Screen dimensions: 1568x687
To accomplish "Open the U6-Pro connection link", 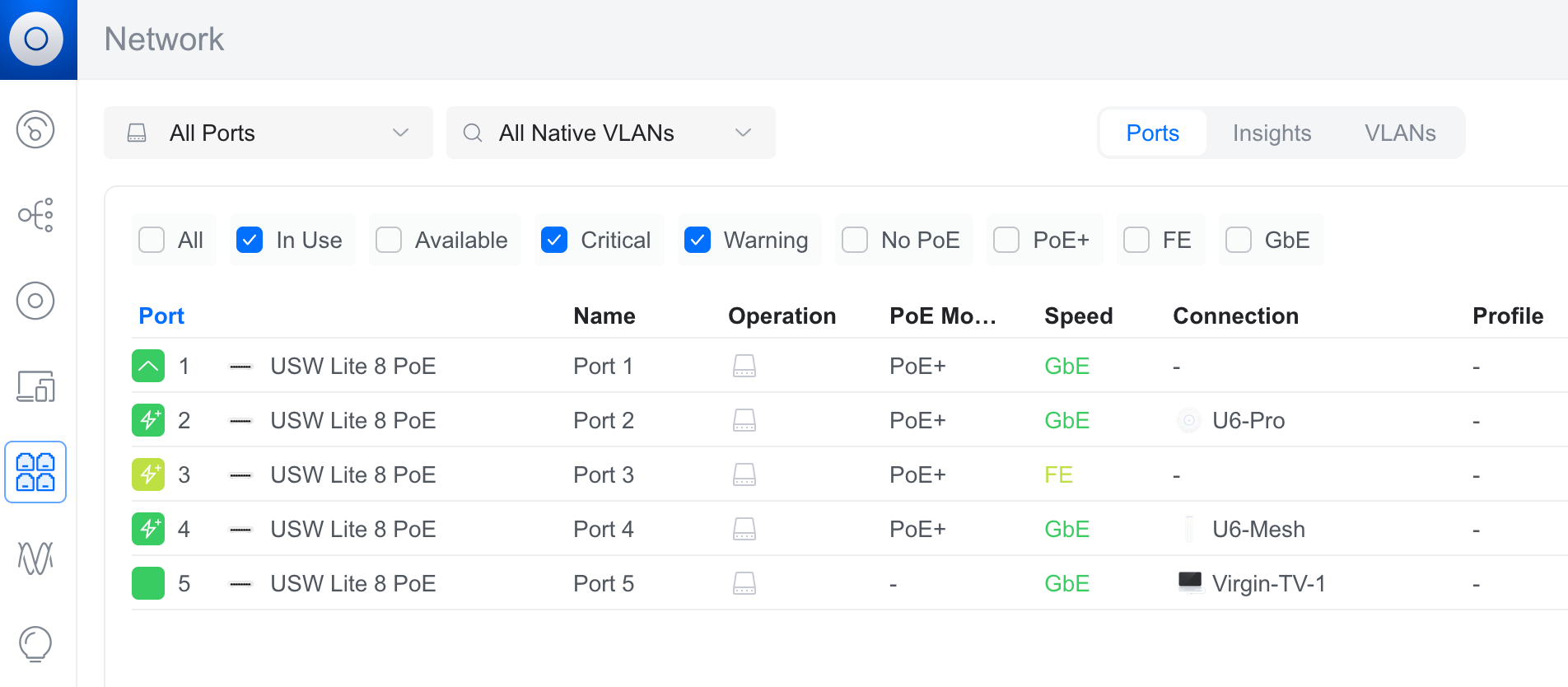I will (1248, 420).
